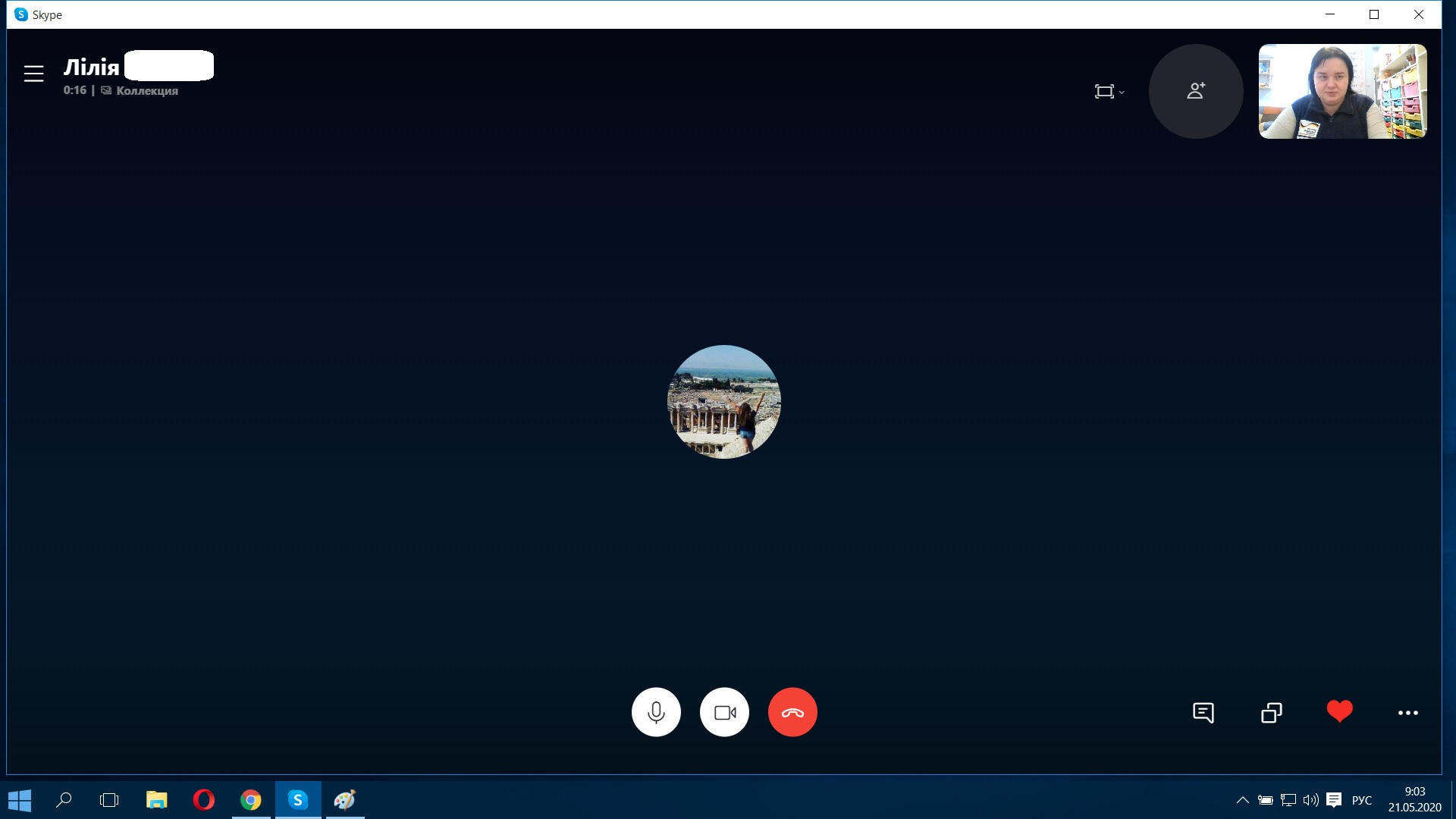Mute the microphone
The image size is (1456, 819).
point(656,712)
